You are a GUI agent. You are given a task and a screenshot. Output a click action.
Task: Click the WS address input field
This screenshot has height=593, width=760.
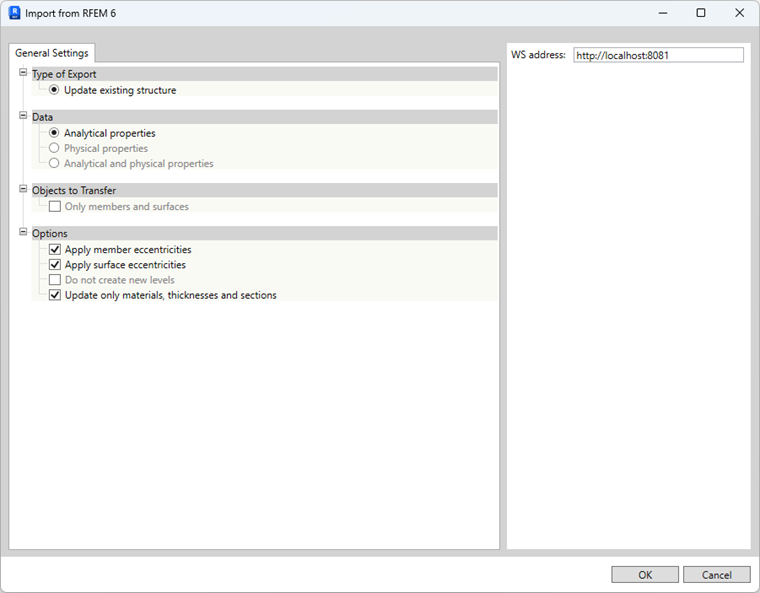click(x=658, y=55)
